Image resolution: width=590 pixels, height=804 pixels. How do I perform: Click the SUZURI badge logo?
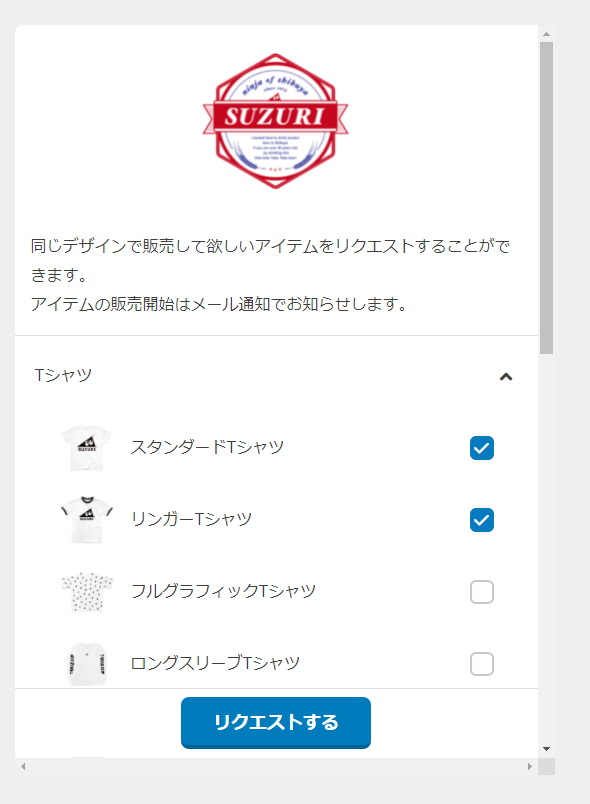[275, 121]
